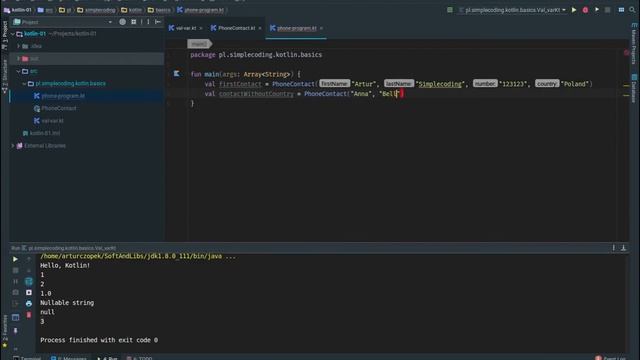Screen dimensions: 640x360
Task: Select val-var.kt in project tree
Action: click(52, 121)
